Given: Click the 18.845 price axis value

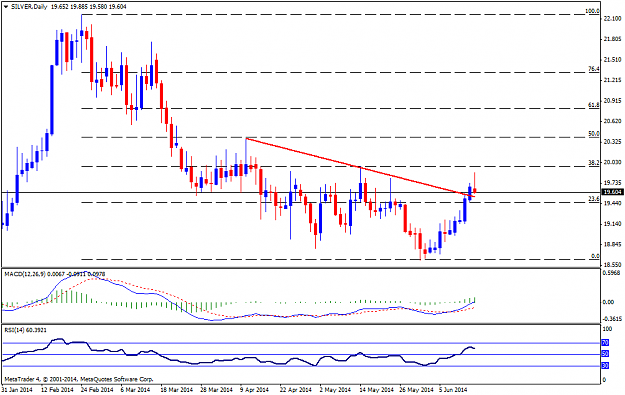Looking at the screenshot, I should tap(613, 244).
